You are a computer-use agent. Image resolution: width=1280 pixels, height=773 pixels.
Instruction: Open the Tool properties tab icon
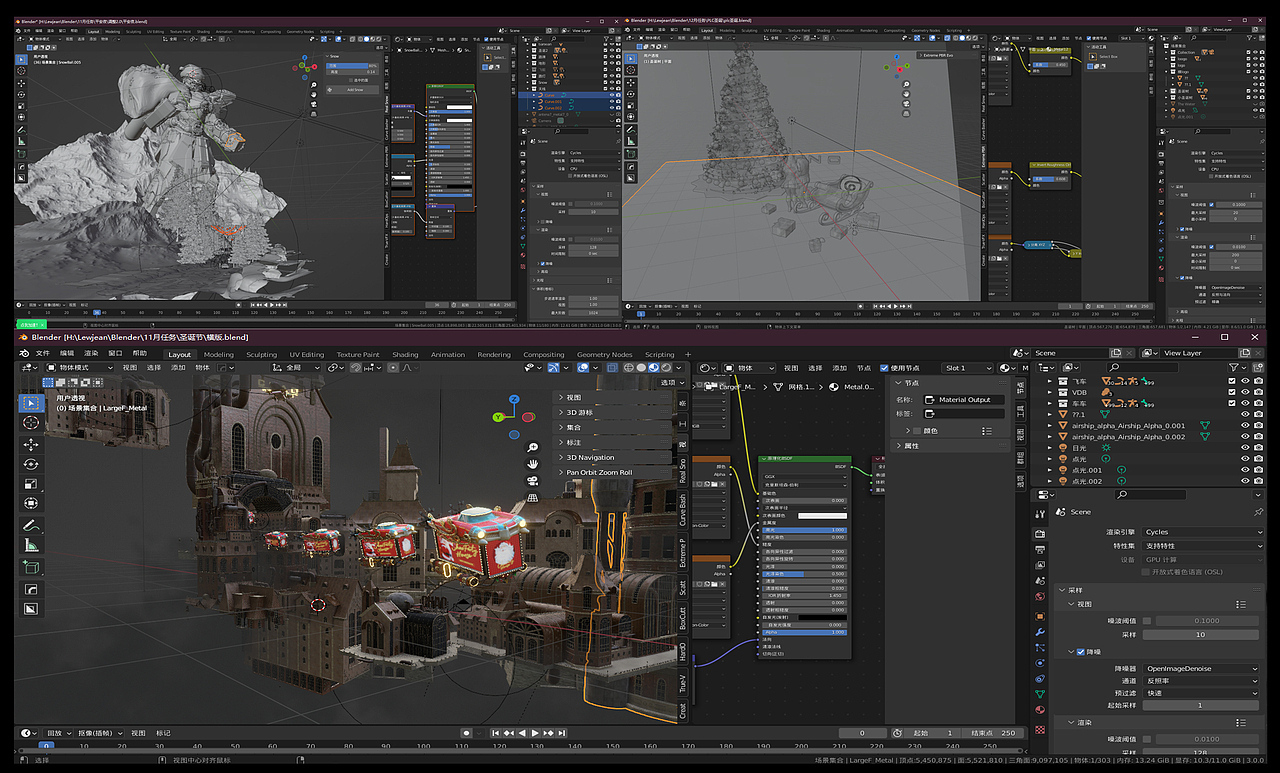(1041, 512)
